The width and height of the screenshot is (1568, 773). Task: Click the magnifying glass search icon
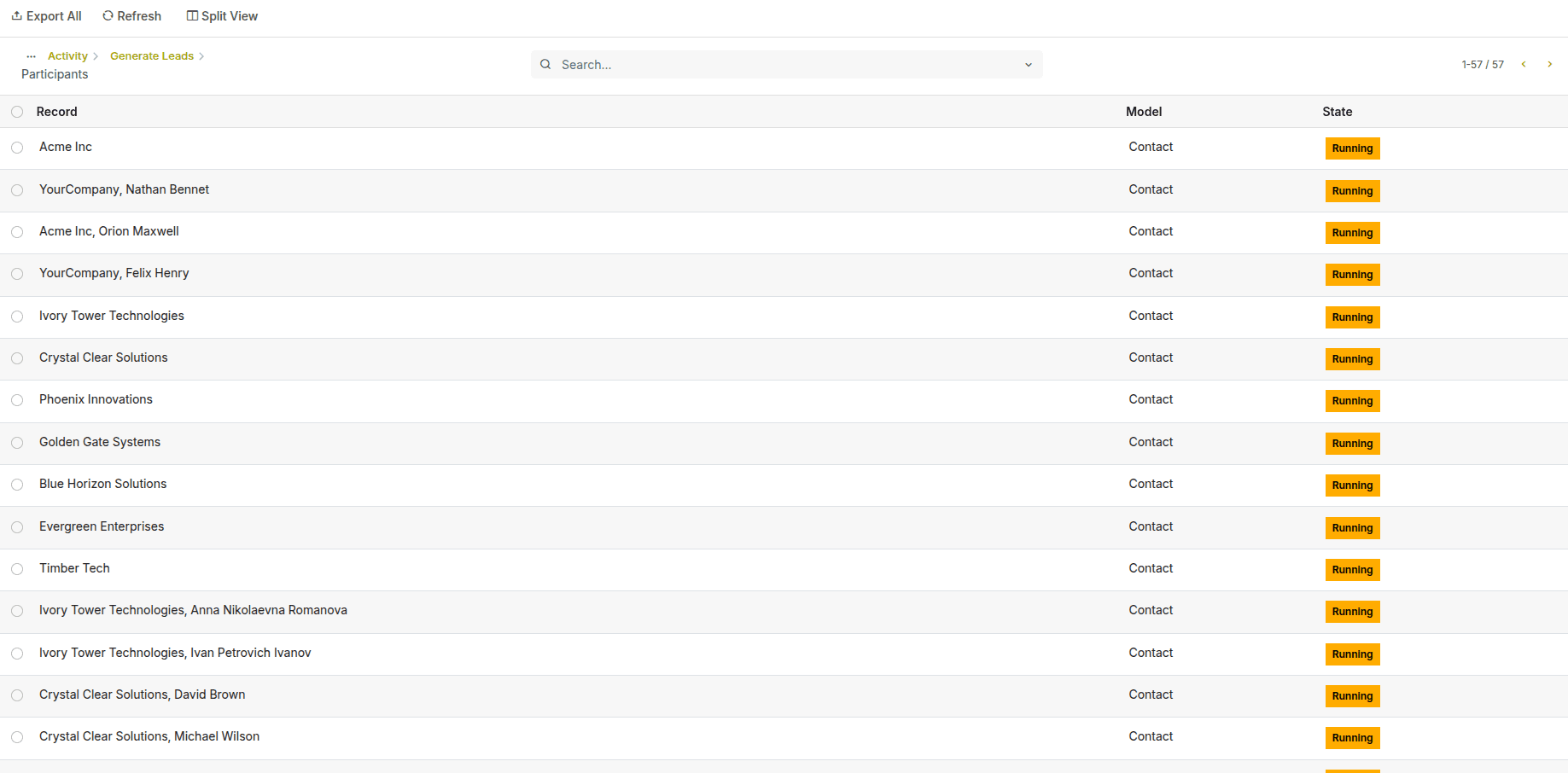point(545,64)
